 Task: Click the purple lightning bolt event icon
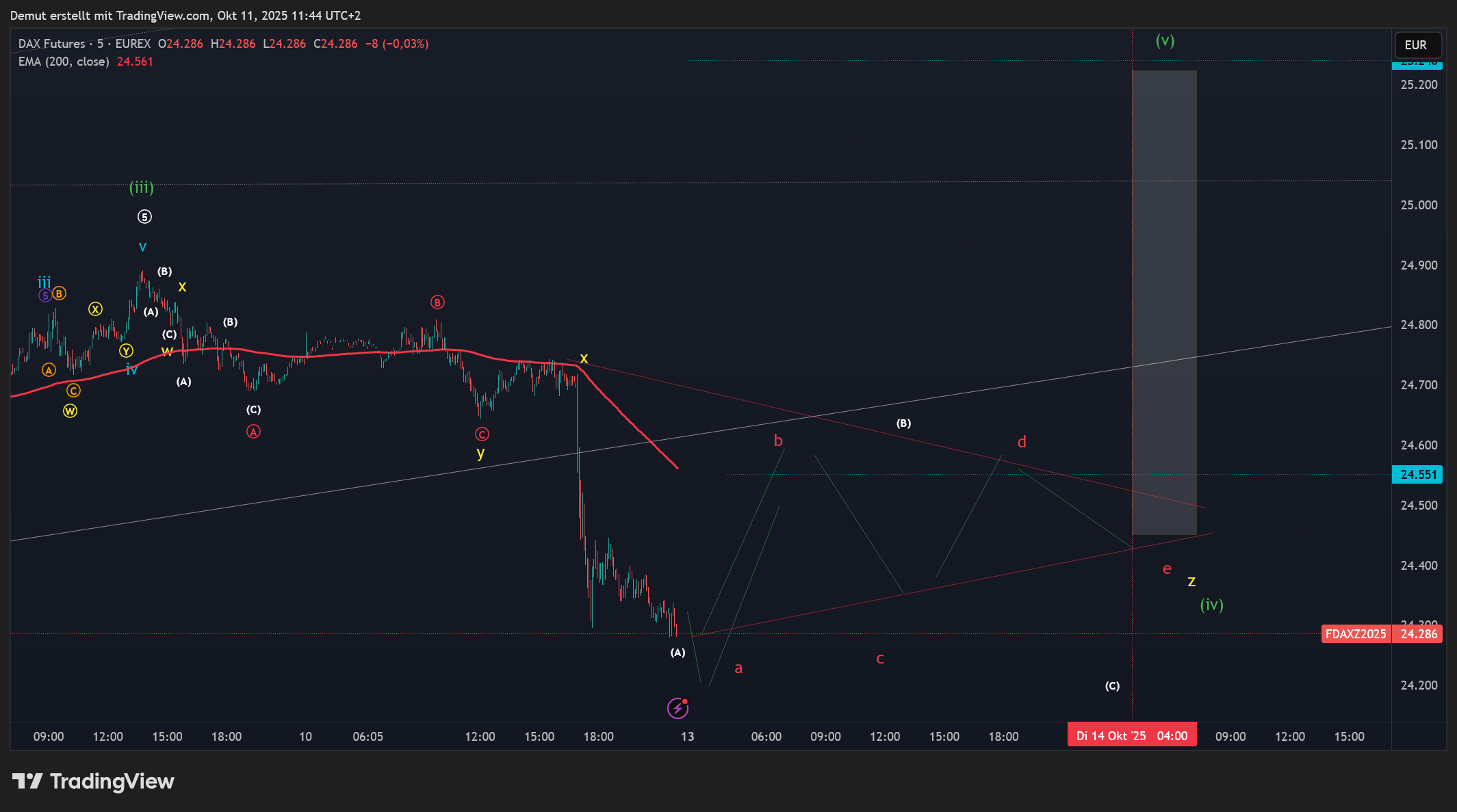[678, 708]
